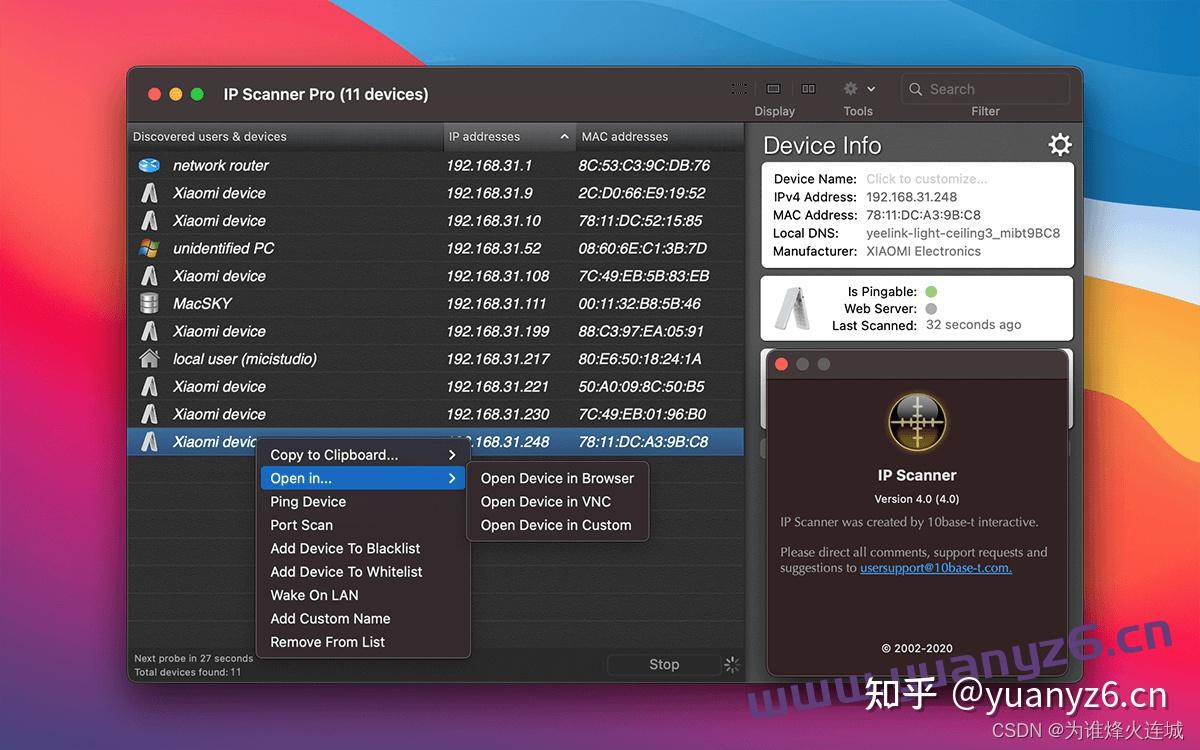Screen dimensions: 1200x750
Task: Click inside the Search filter field
Action: tap(985, 89)
